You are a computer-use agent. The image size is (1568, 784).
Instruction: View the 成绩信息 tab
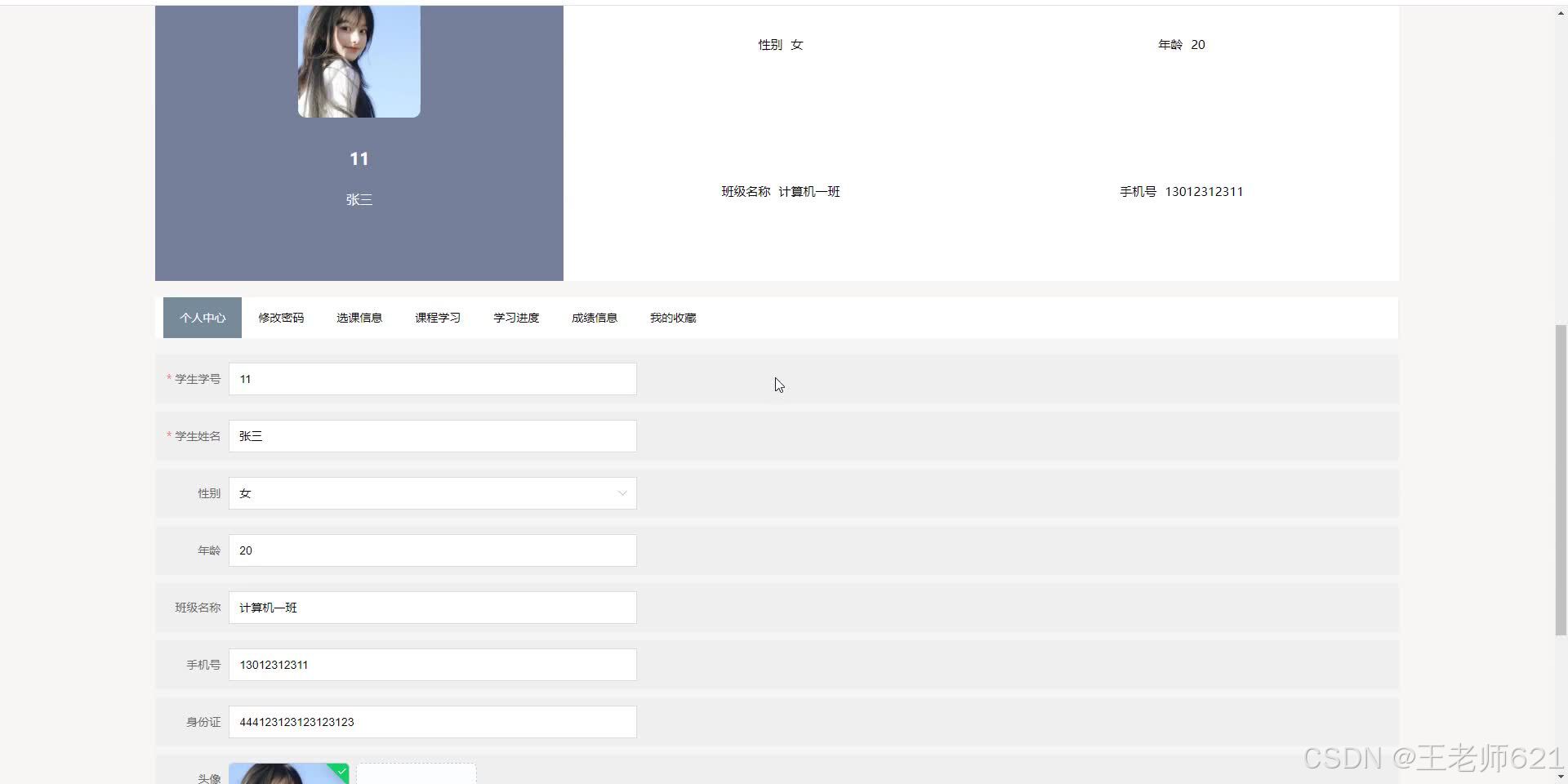tap(595, 318)
